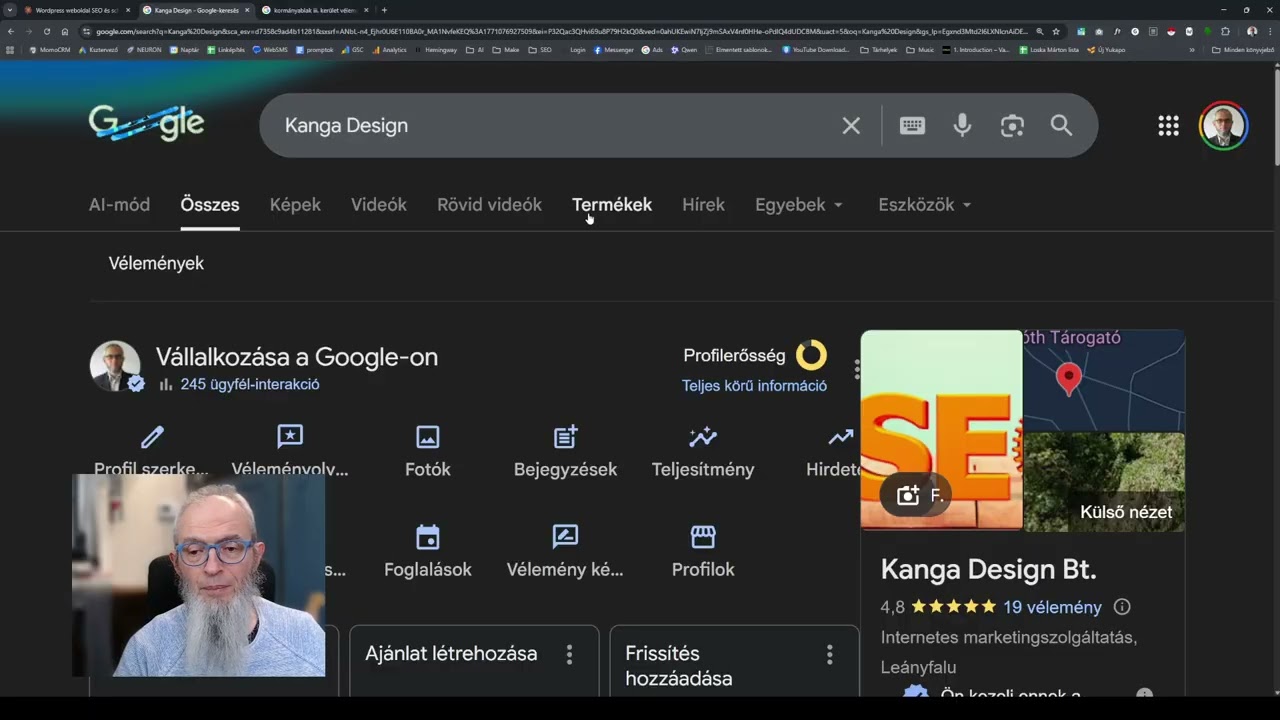Open the 19 vélemény reviews link

(1053, 607)
